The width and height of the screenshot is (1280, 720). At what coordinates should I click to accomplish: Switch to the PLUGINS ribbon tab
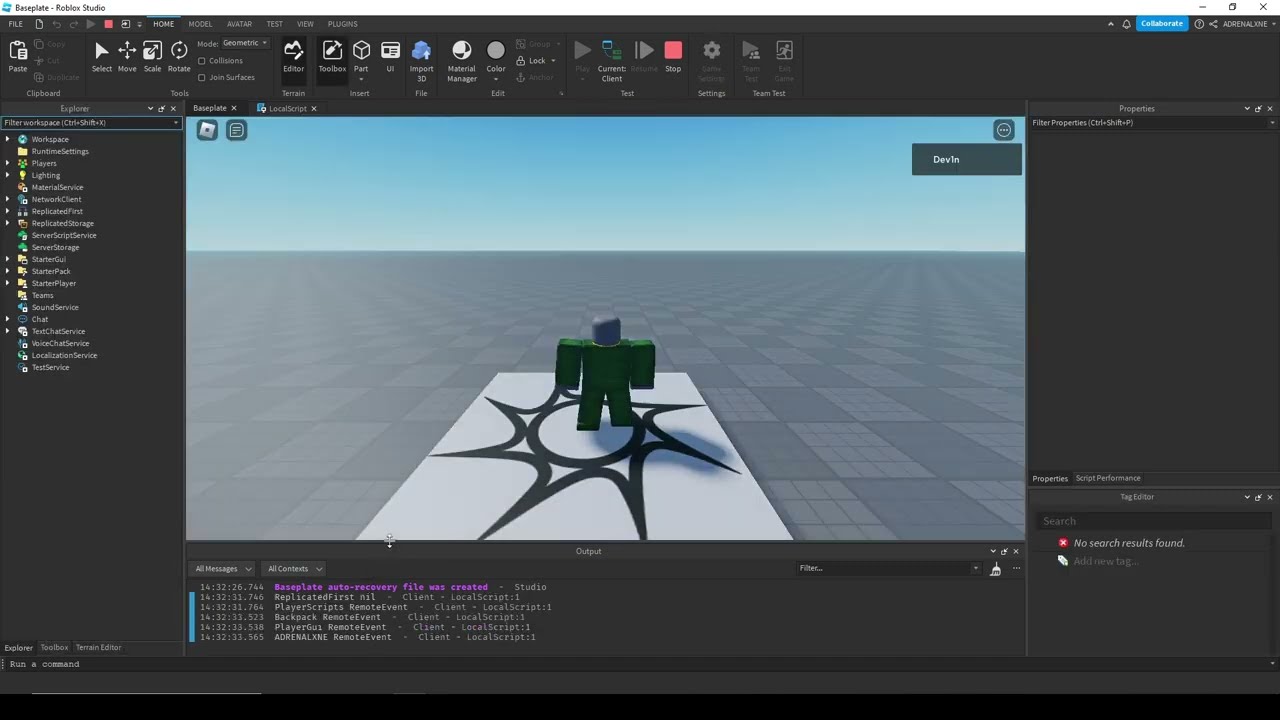342,24
